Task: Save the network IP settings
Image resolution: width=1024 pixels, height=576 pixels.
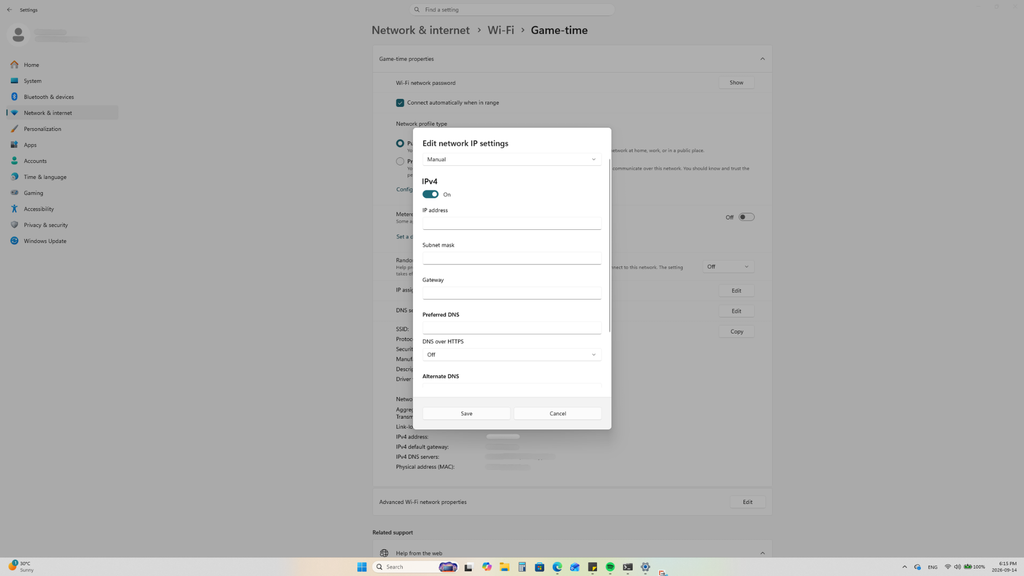Action: click(x=466, y=413)
